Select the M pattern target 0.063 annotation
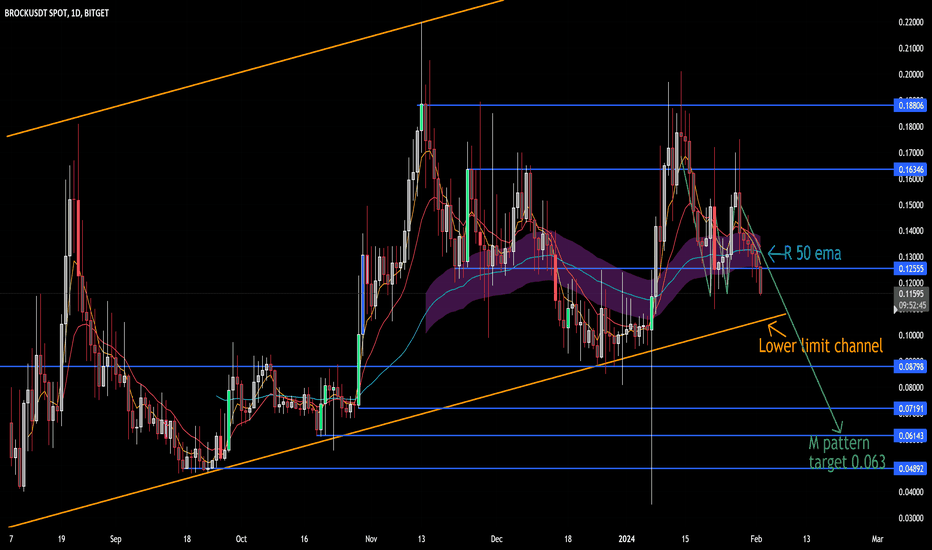 coord(847,452)
